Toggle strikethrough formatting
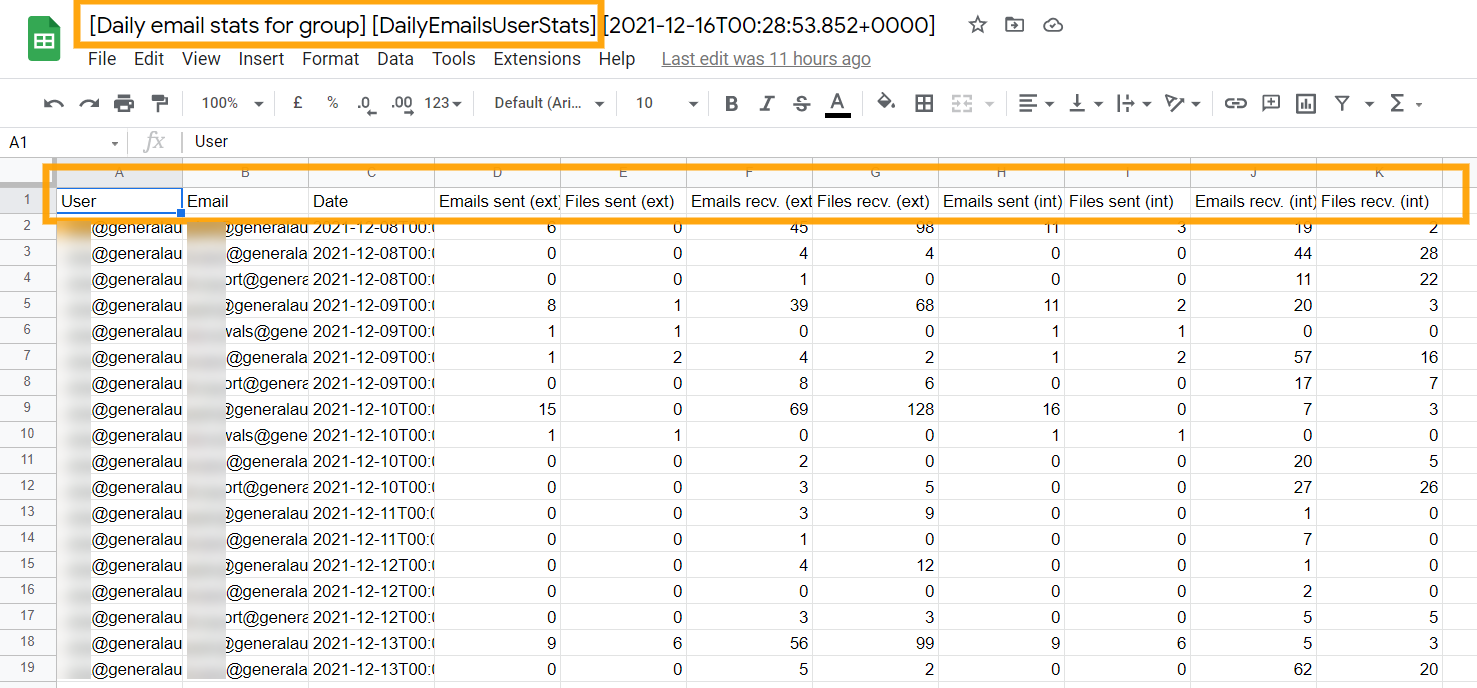This screenshot has height=688, width=1477. [x=801, y=103]
